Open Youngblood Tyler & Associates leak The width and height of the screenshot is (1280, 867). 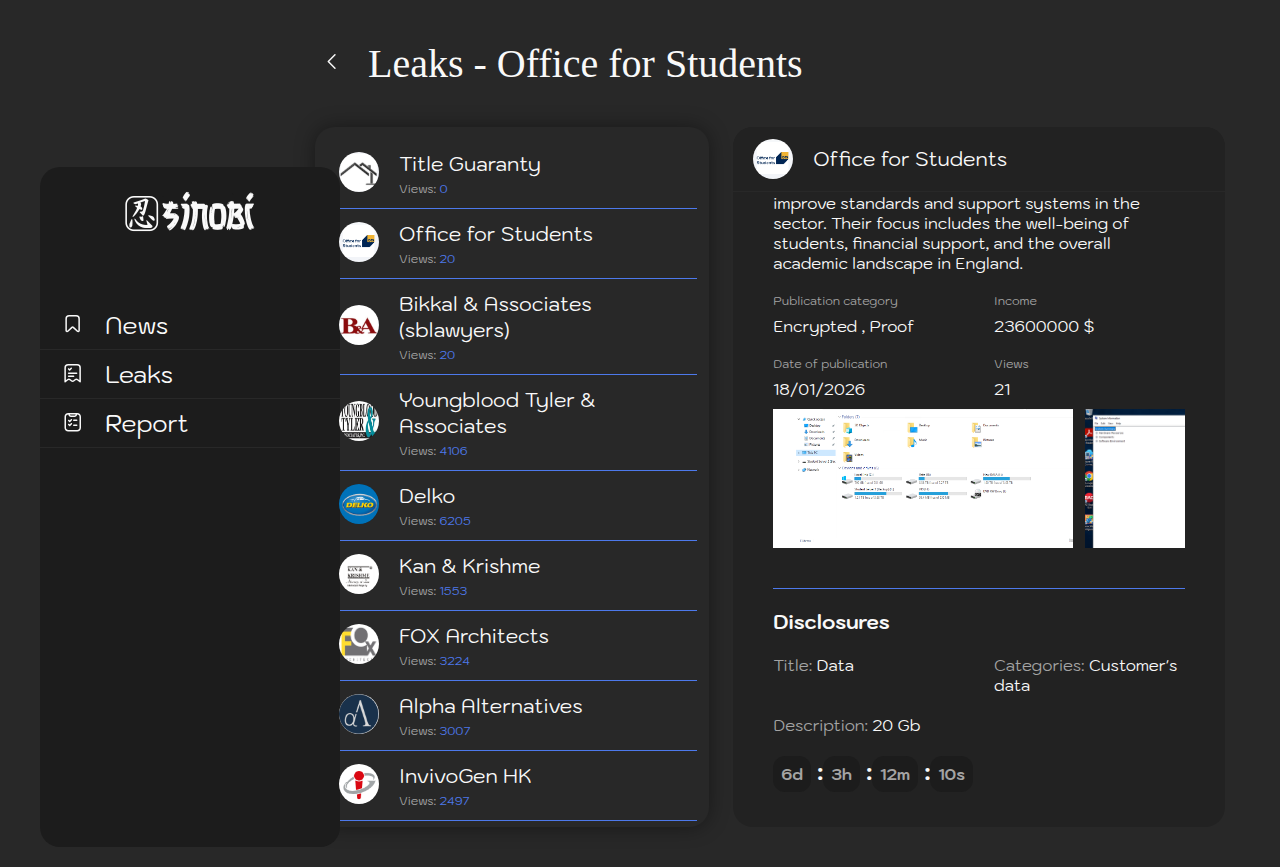tap(497, 413)
